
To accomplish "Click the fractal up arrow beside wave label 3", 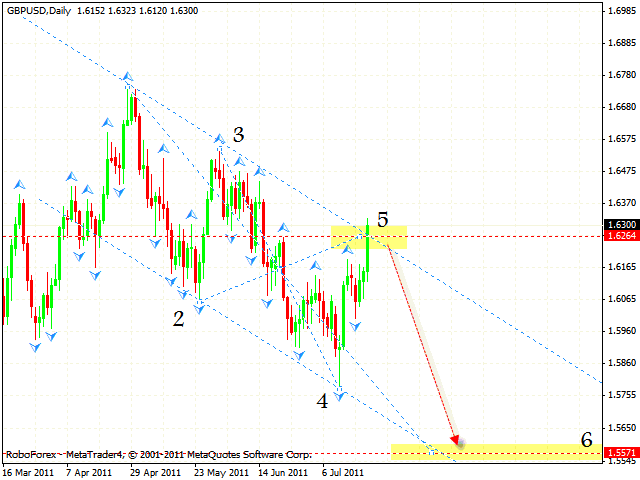I will (220, 138).
